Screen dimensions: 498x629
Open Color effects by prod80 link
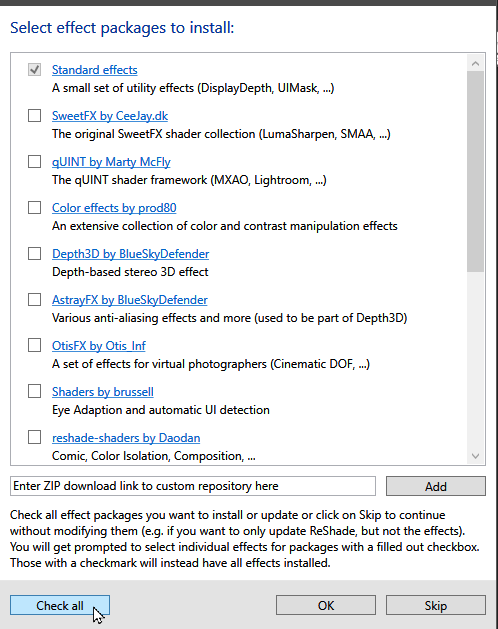114,208
